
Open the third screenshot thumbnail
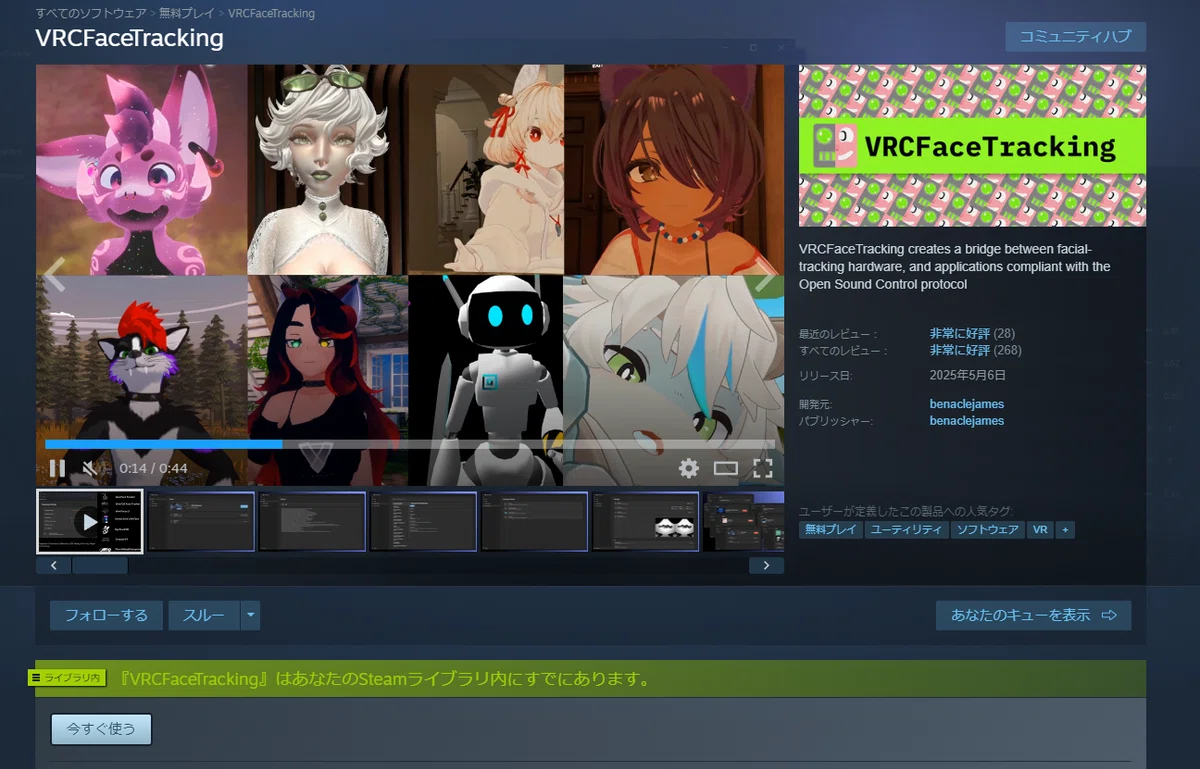312,521
